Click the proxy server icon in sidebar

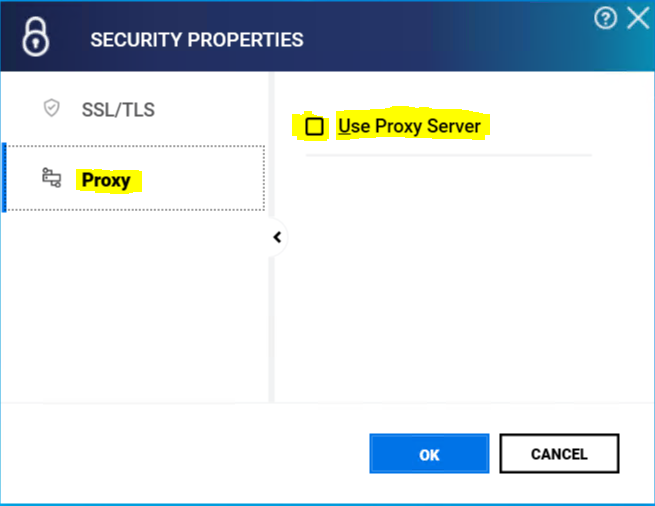52,179
